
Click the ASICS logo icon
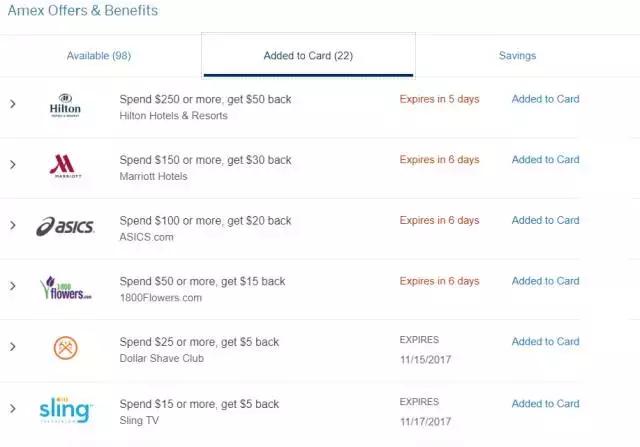click(65, 227)
